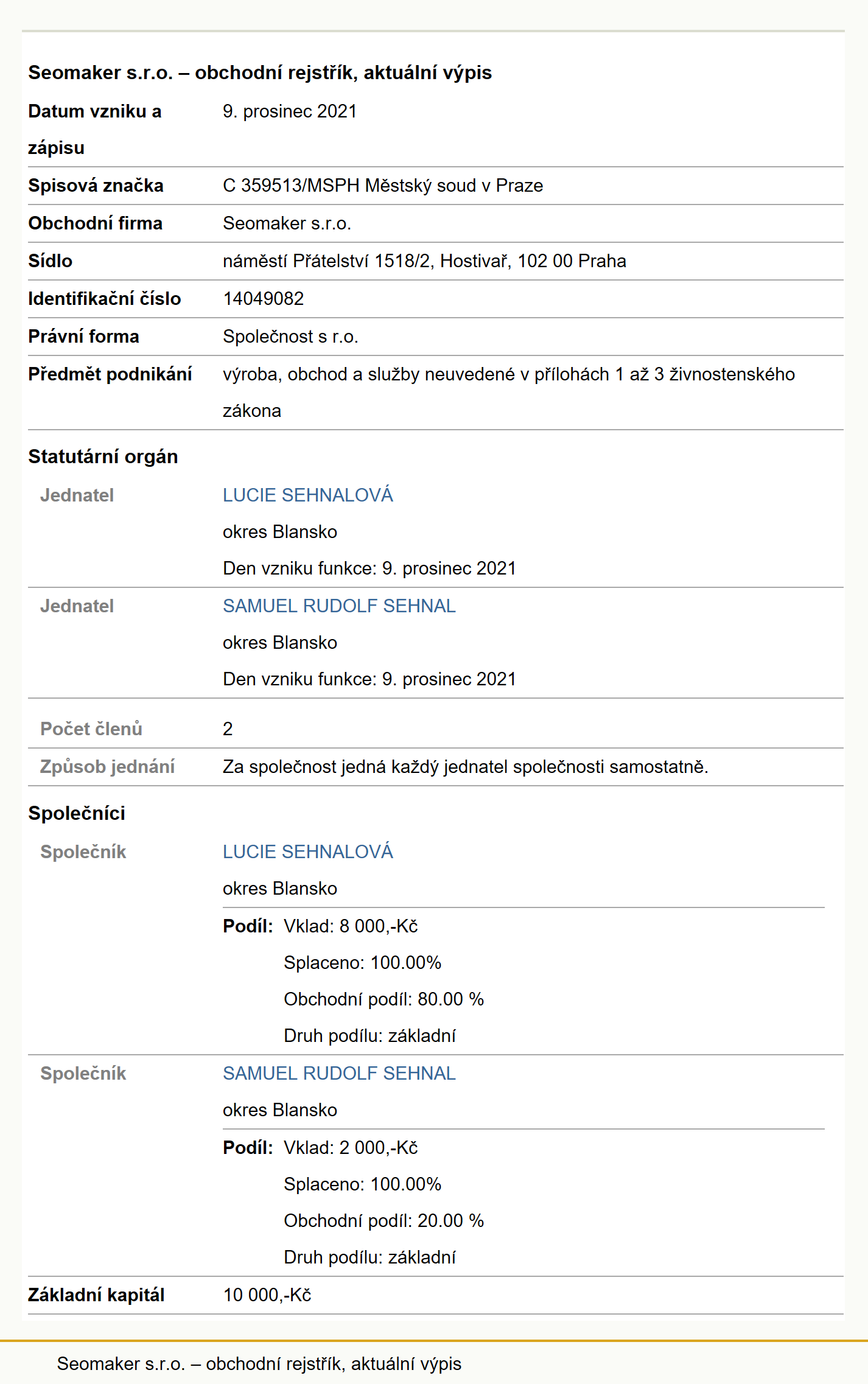This screenshot has width=868, height=1384.
Task: Click the Sídlo address náměstí Přátelství
Action: [424, 260]
